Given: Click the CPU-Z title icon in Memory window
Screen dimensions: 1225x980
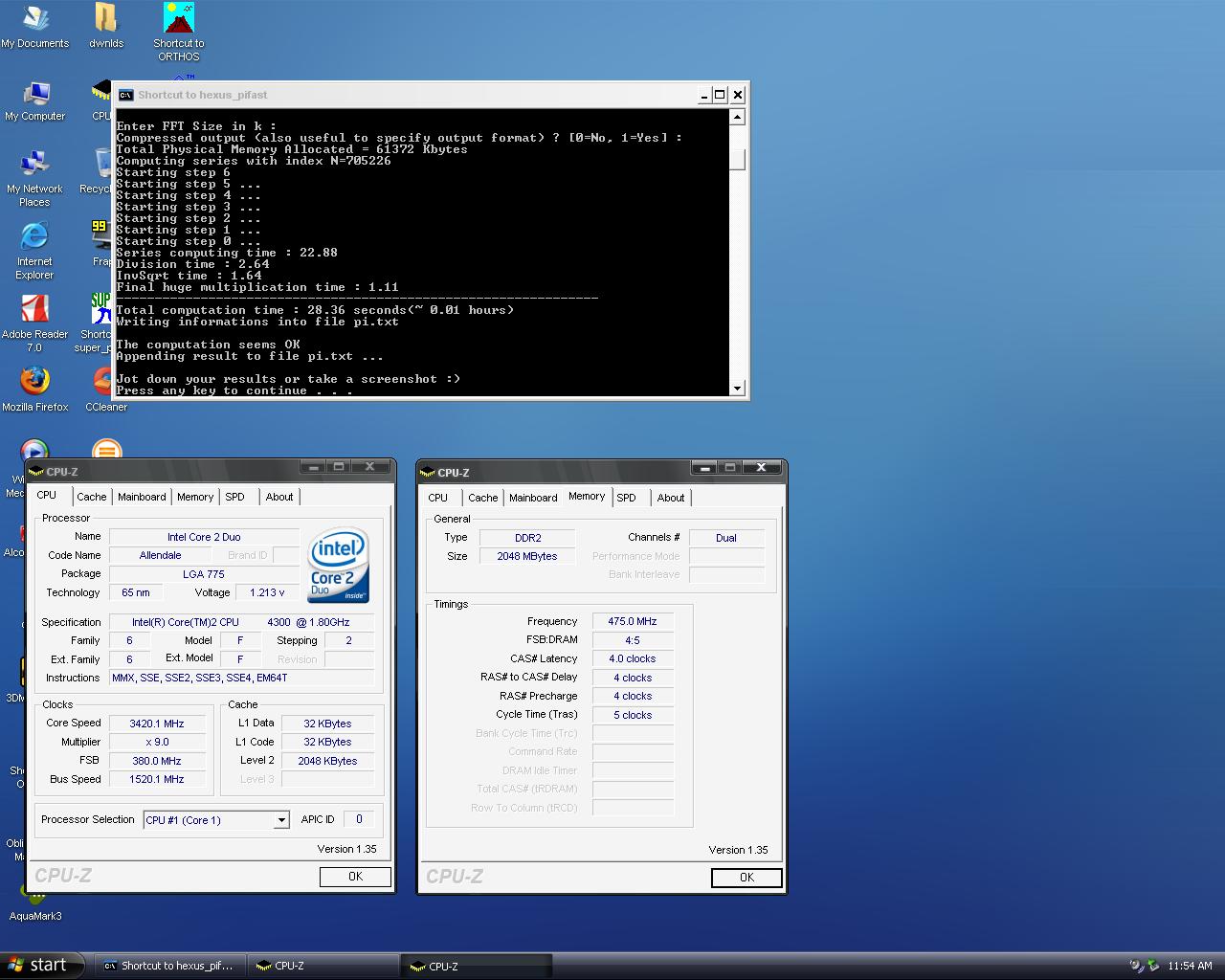Looking at the screenshot, I should (429, 472).
